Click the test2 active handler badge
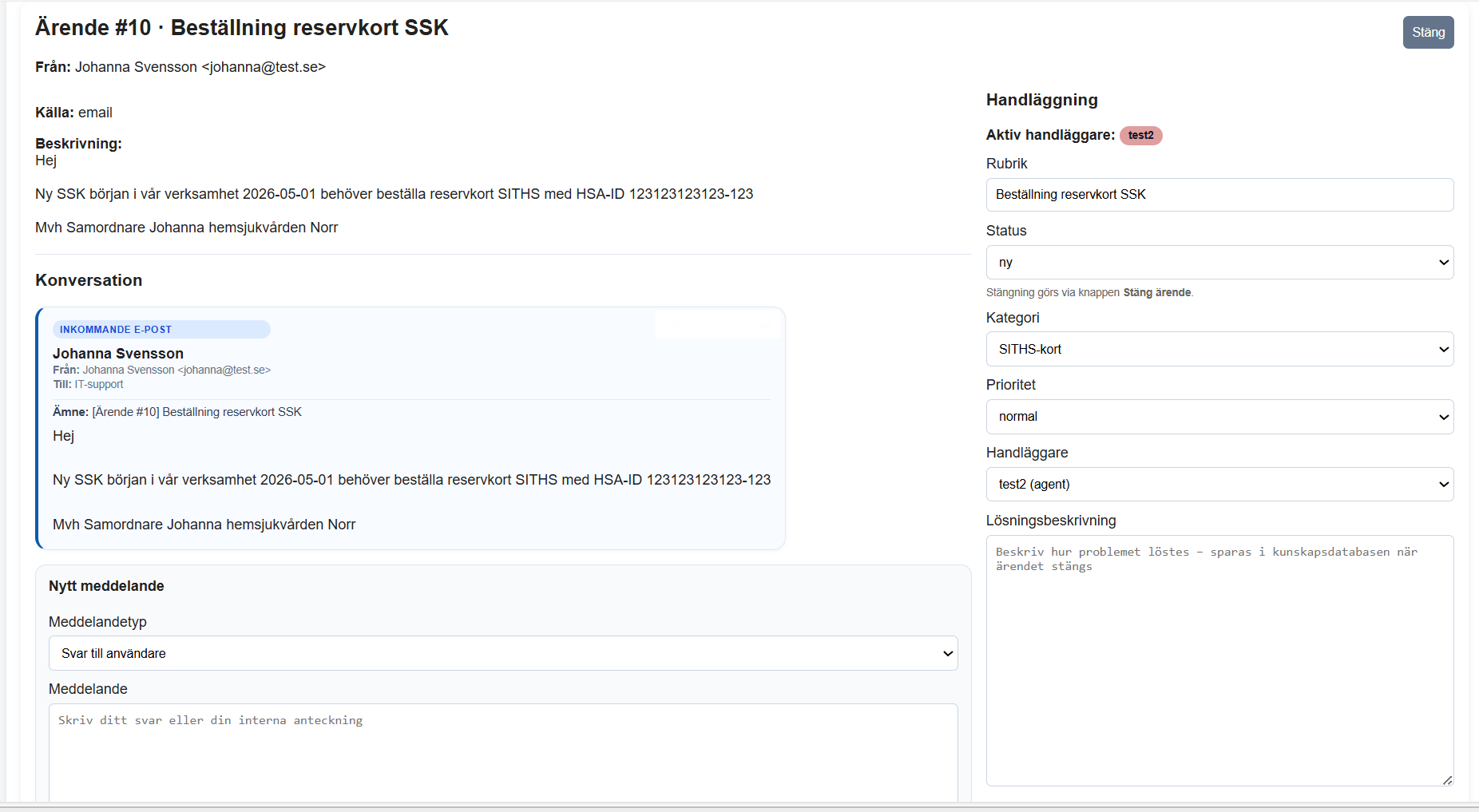The width and height of the screenshot is (1479, 812). click(1140, 136)
